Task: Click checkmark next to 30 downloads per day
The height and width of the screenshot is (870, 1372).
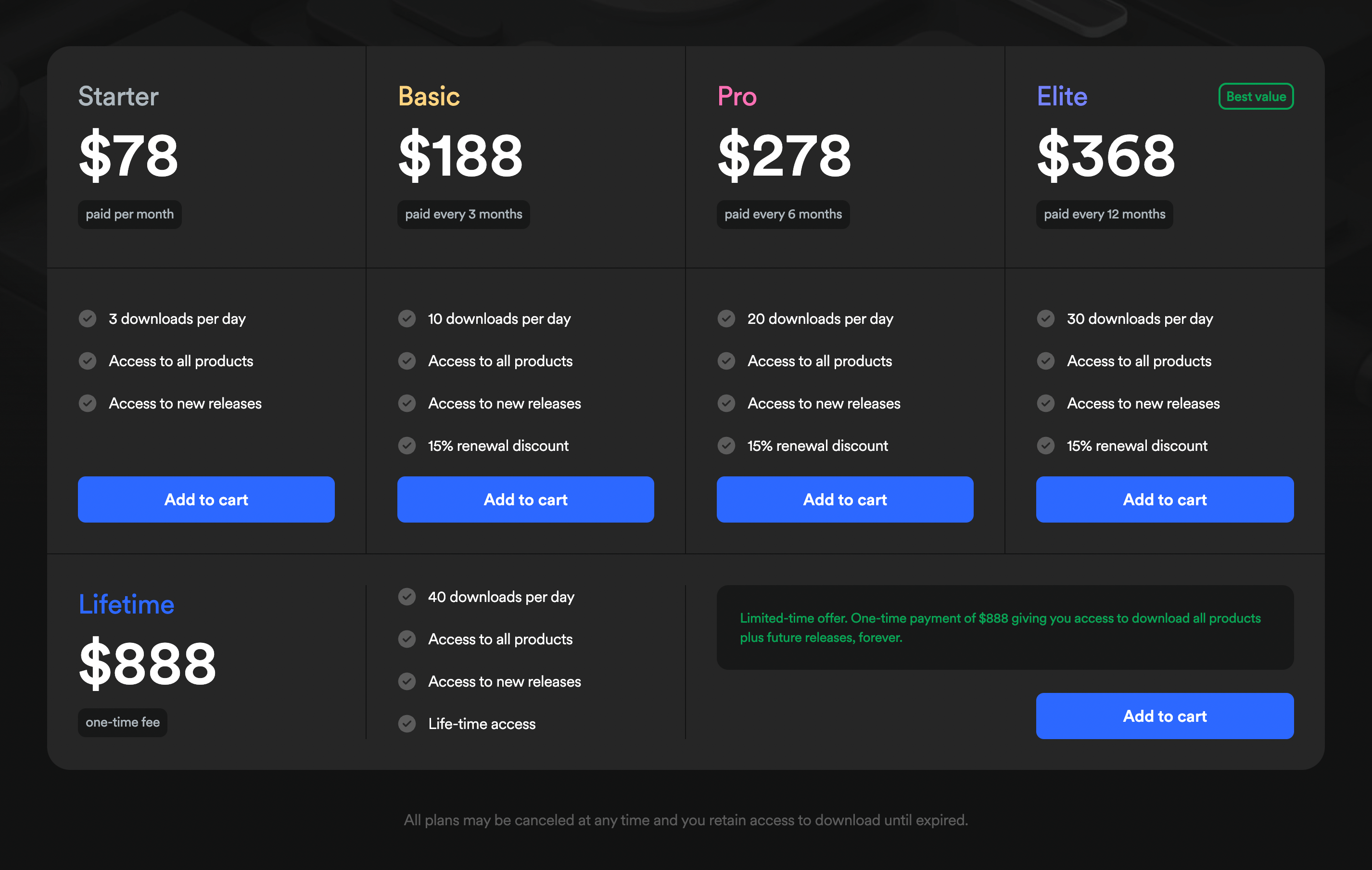Action: (1045, 319)
